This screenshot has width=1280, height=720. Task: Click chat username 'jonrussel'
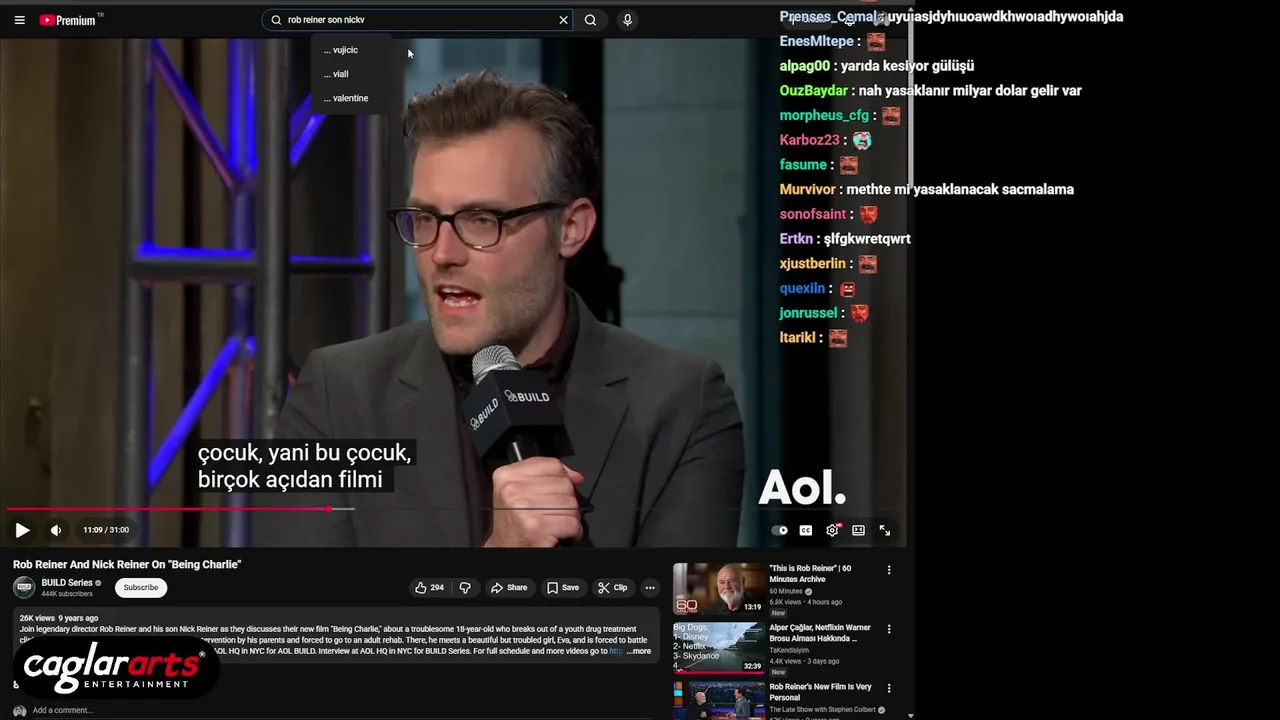(x=806, y=313)
